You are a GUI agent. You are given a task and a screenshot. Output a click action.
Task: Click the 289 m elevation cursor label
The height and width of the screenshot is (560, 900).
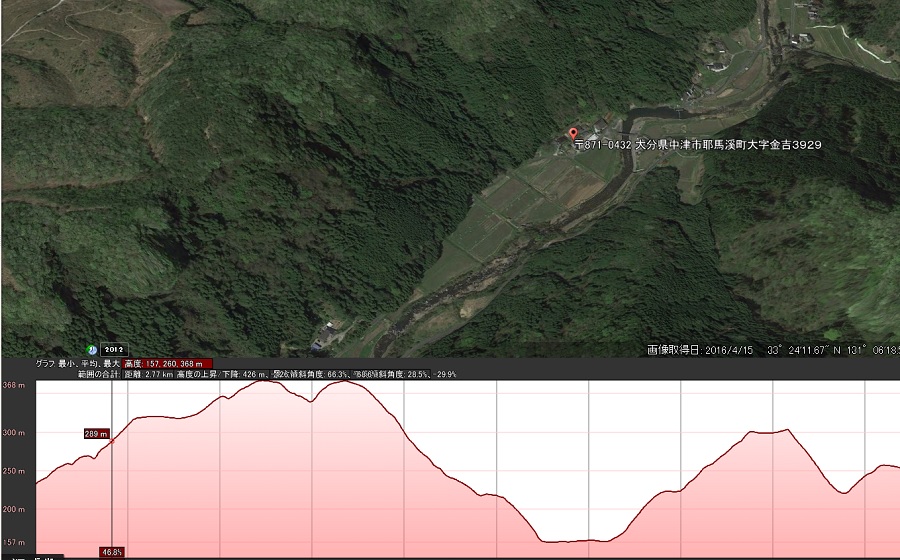(96, 434)
